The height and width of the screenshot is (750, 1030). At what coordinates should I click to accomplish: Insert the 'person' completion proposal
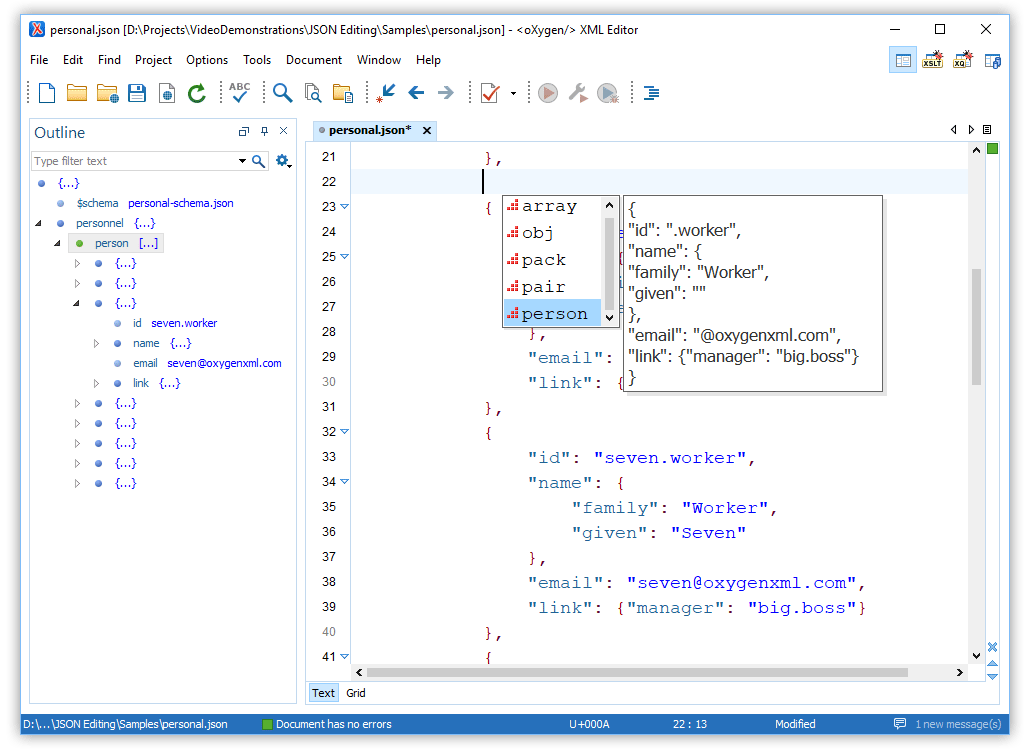[x=552, y=313]
